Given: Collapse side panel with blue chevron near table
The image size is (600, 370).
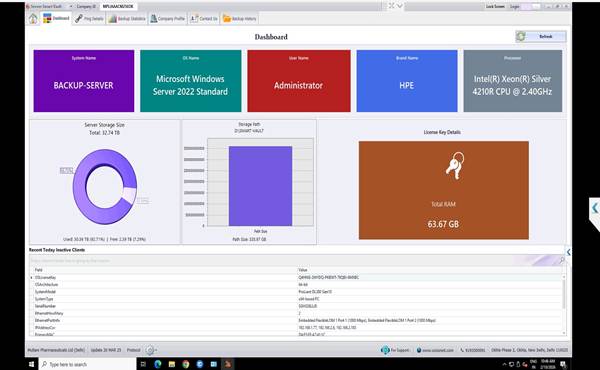Looking at the screenshot, I should coord(569,252).
